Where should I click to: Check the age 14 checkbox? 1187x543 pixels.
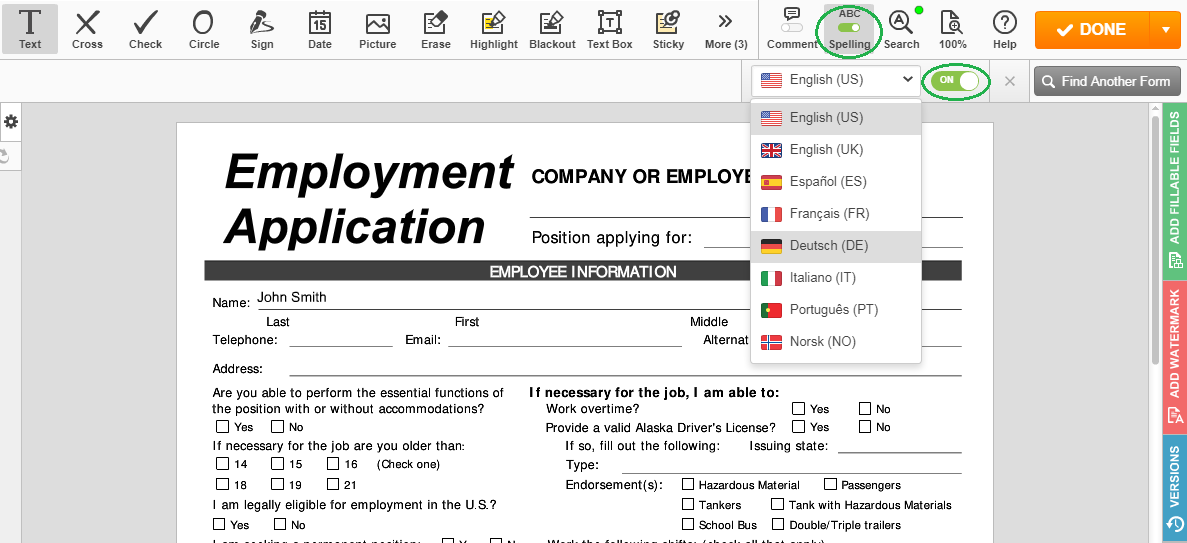(x=222, y=463)
